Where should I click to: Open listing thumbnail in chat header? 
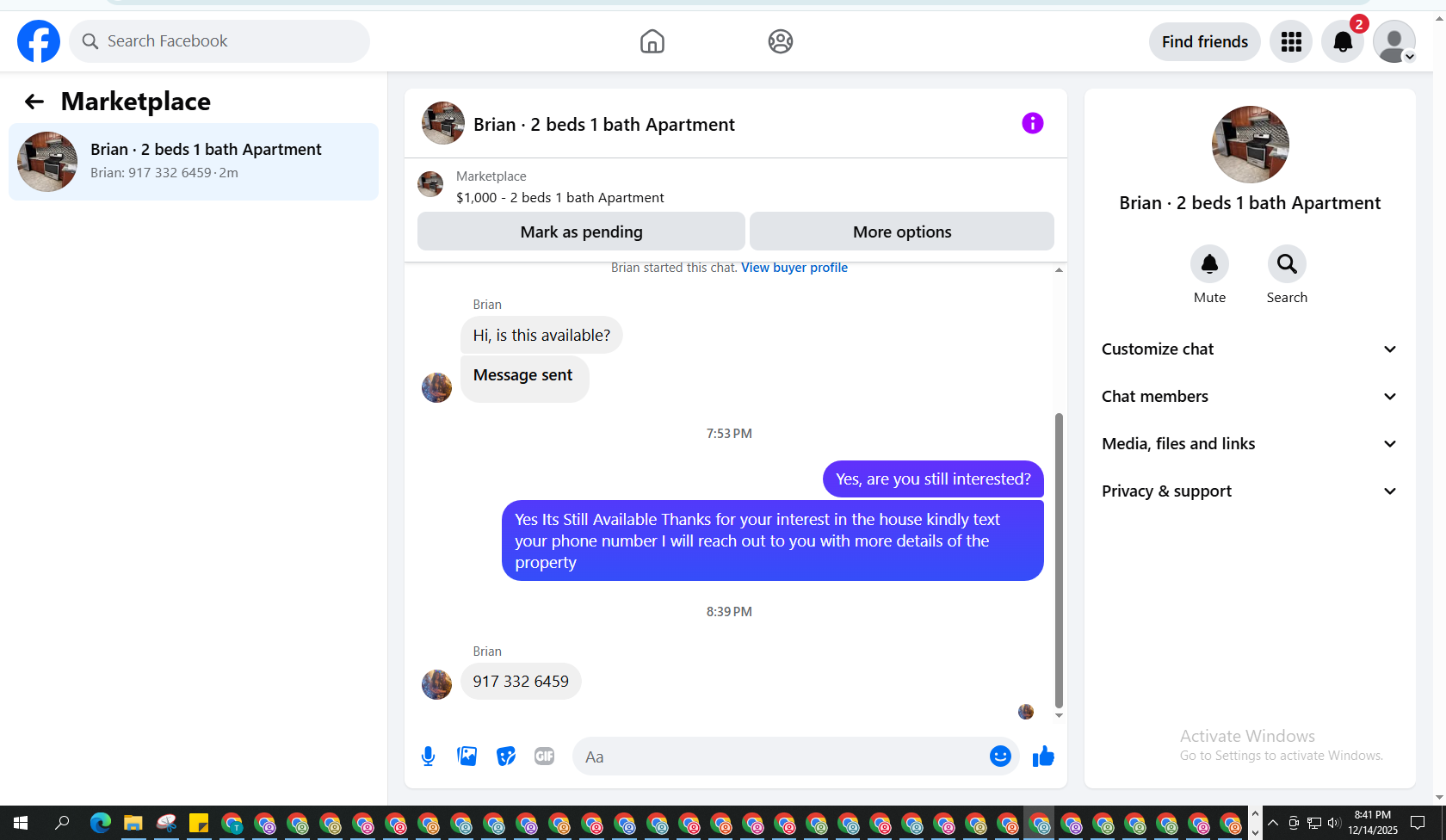[x=443, y=123]
